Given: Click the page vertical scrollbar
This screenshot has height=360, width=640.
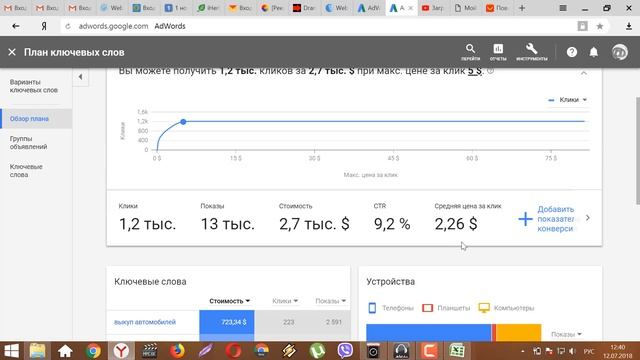Looking at the screenshot, I should 638,151.
